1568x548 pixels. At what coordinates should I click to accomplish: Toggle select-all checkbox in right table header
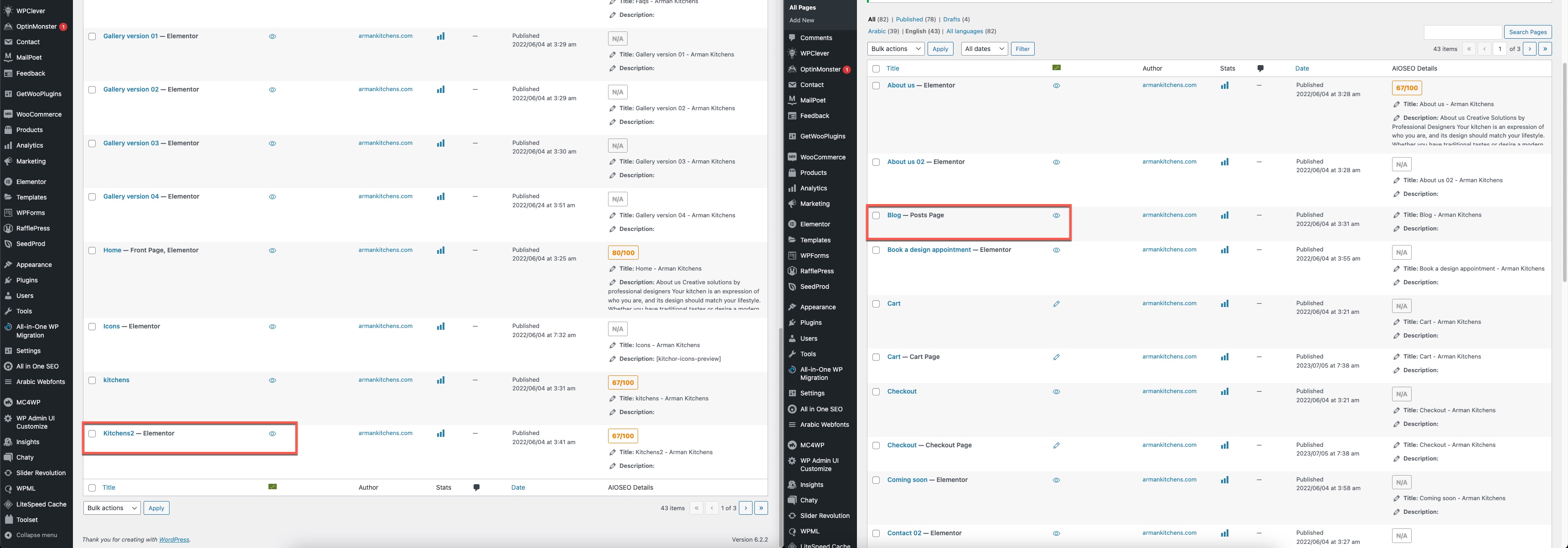[x=876, y=69]
